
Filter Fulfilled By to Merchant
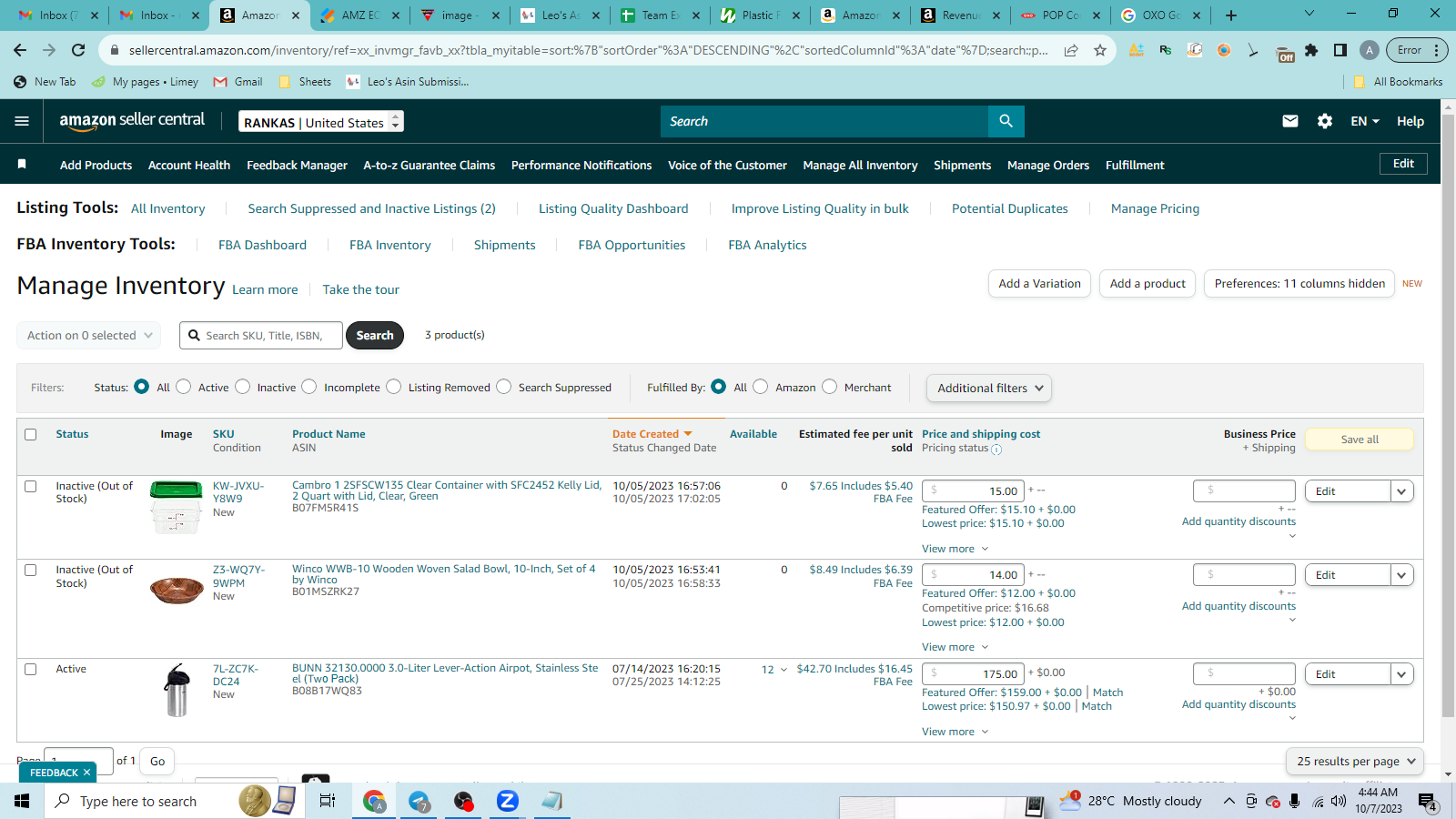[830, 387]
